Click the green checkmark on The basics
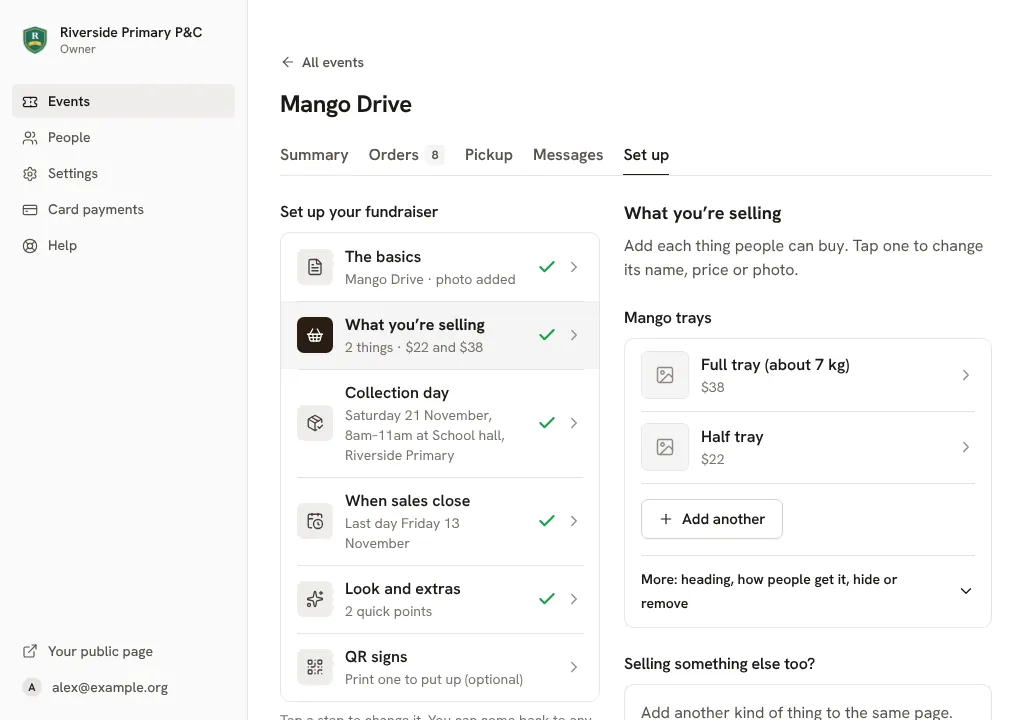This screenshot has width=1024, height=720. click(x=547, y=267)
